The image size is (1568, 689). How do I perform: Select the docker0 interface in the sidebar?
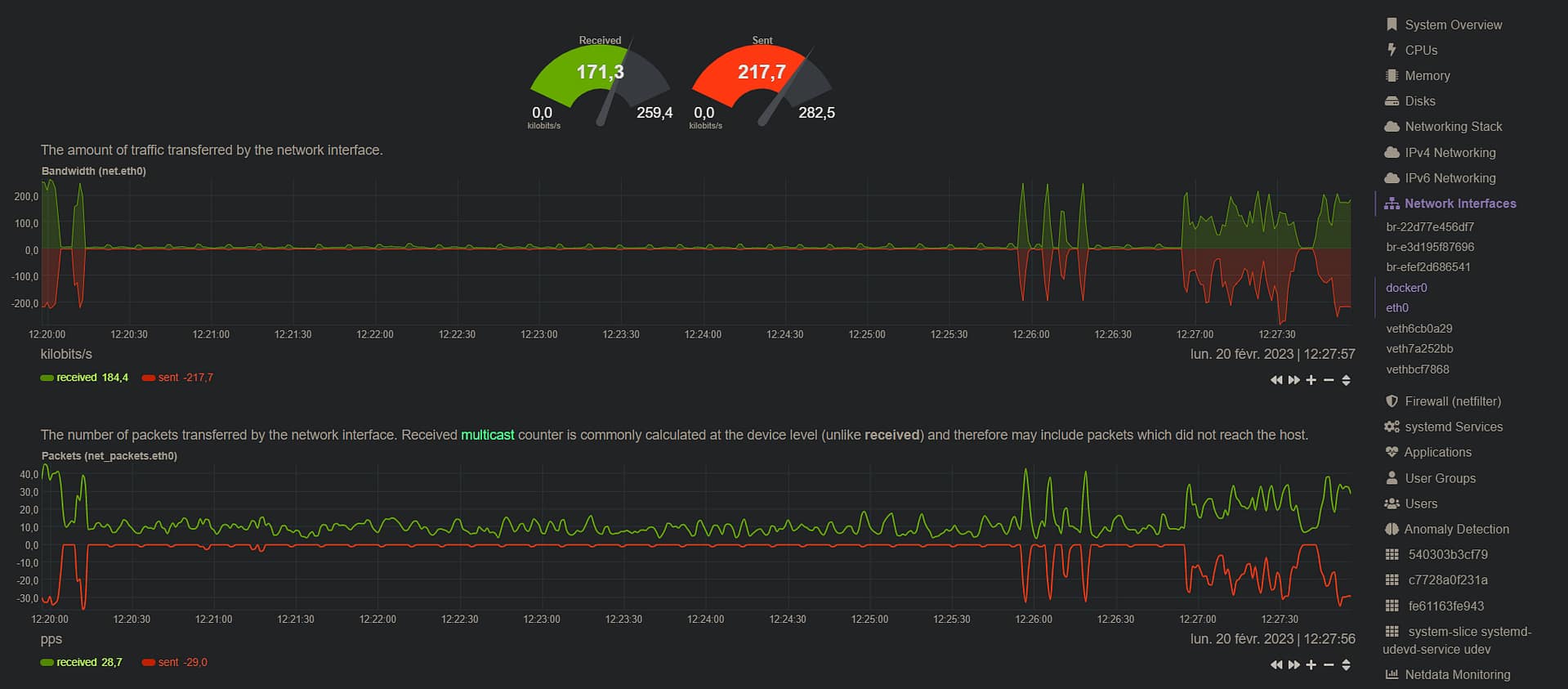coord(1405,288)
